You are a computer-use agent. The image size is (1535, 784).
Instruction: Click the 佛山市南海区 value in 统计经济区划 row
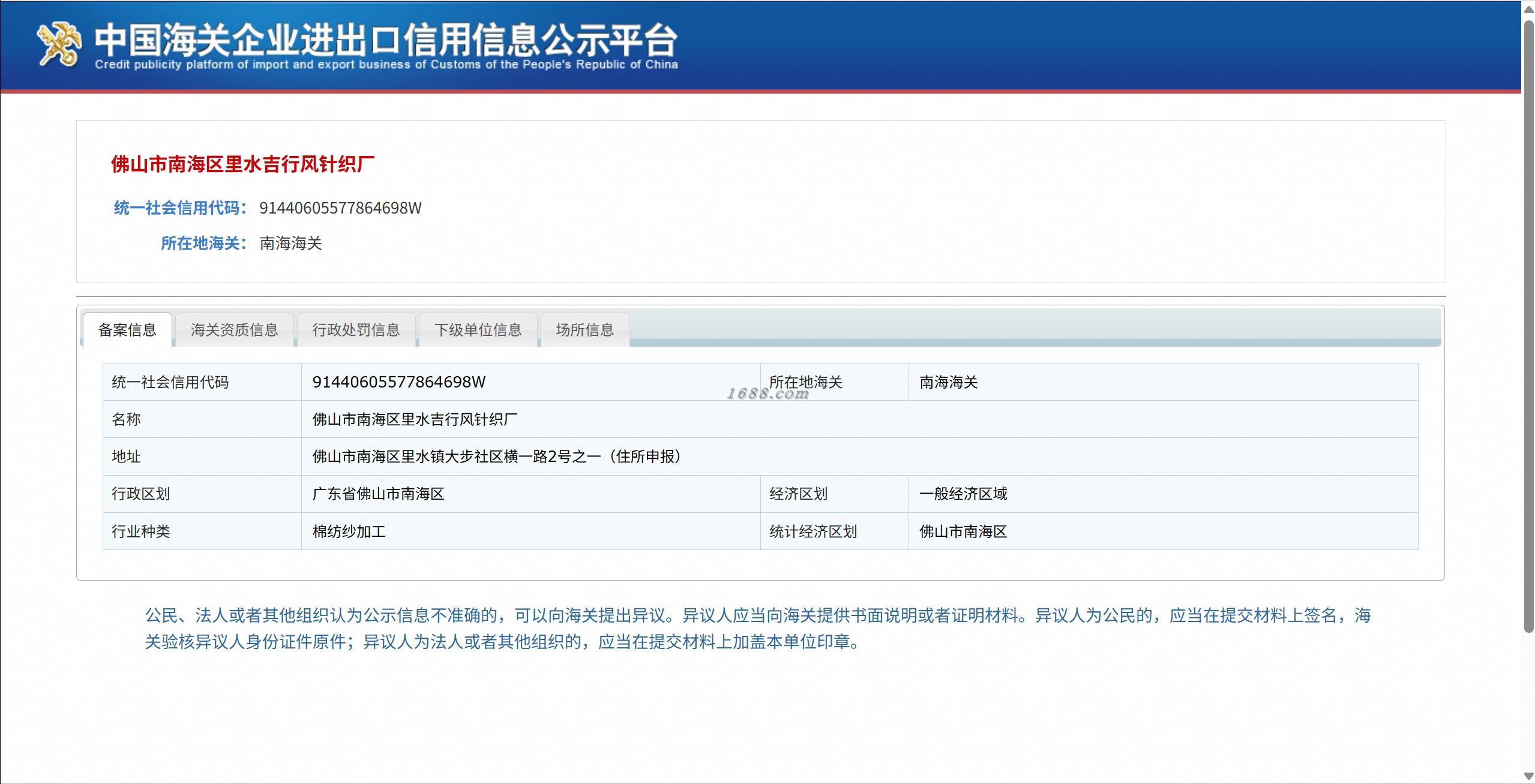(963, 531)
